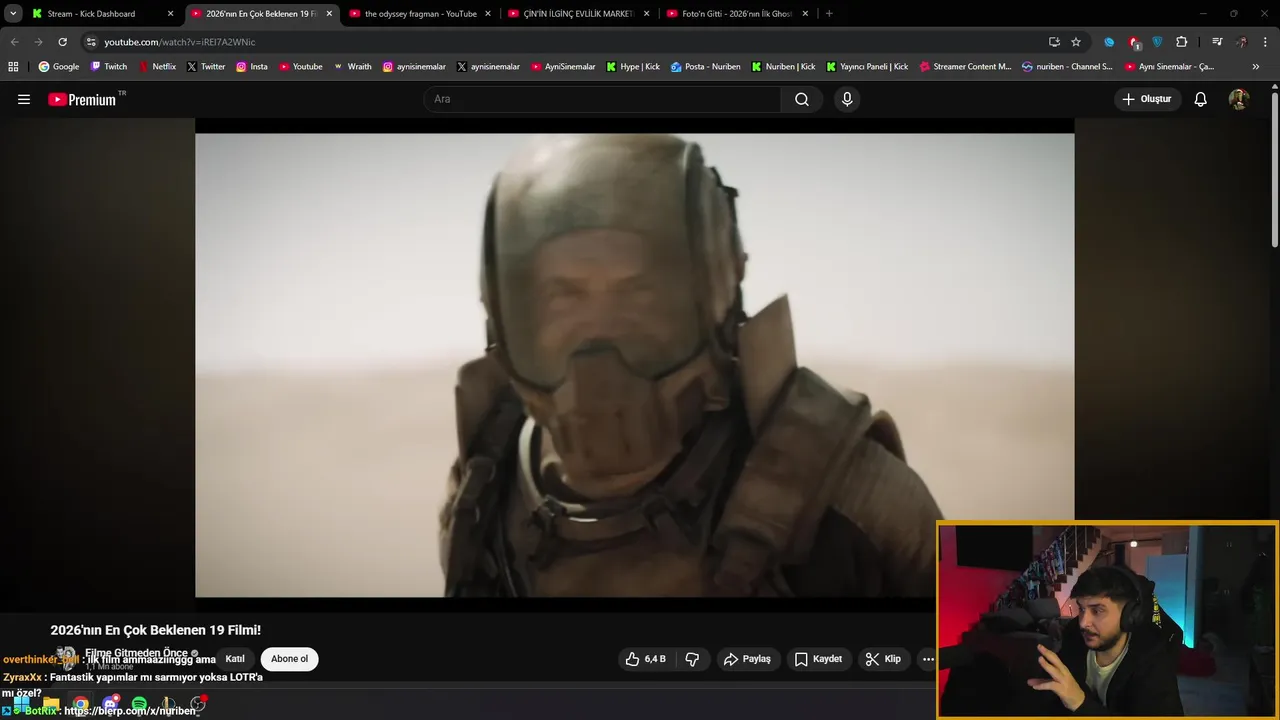Switch to the odyssey fragman YouTube tab
Screen dimensions: 1280x720
pos(420,14)
